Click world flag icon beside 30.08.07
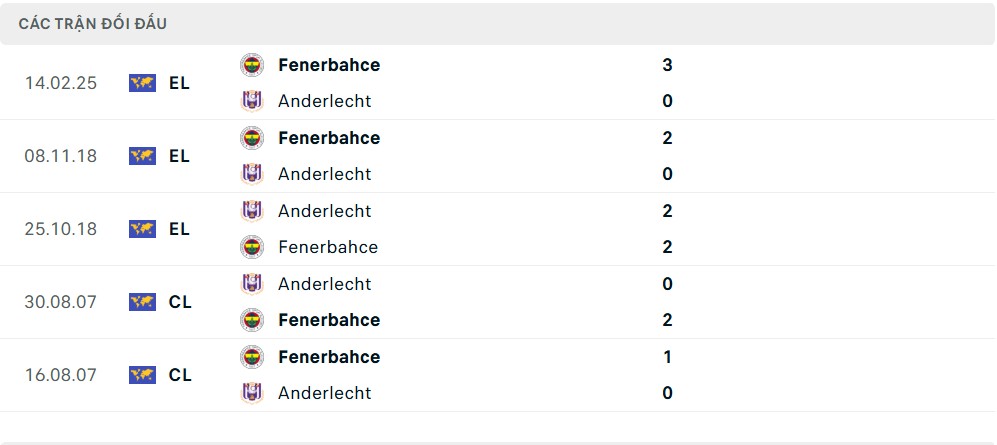Image resolution: width=997 pixels, height=445 pixels. 142,302
